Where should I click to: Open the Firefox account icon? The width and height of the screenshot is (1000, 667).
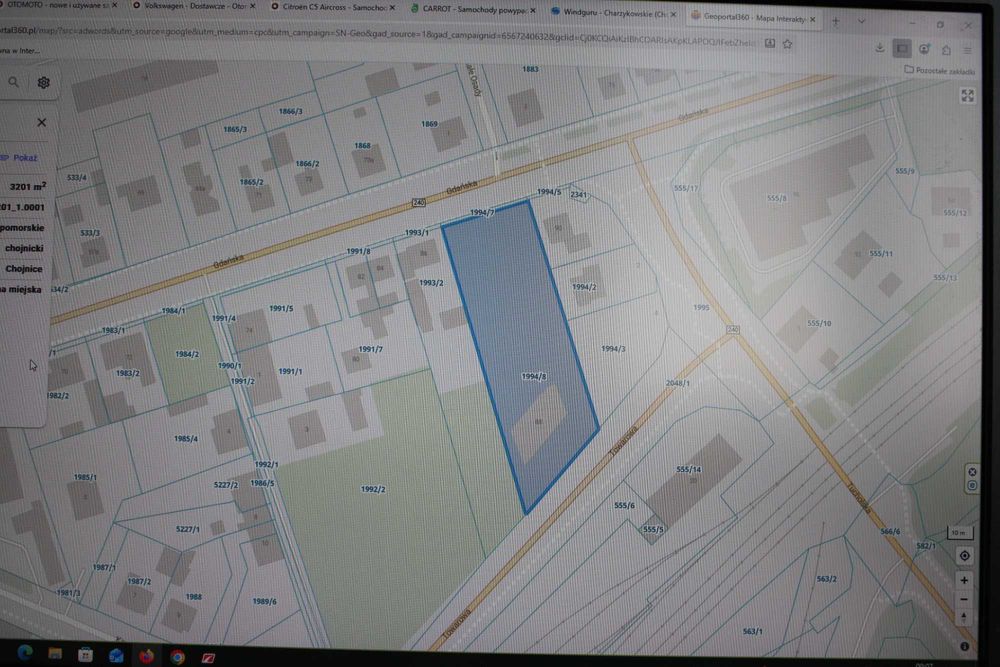pos(924,49)
